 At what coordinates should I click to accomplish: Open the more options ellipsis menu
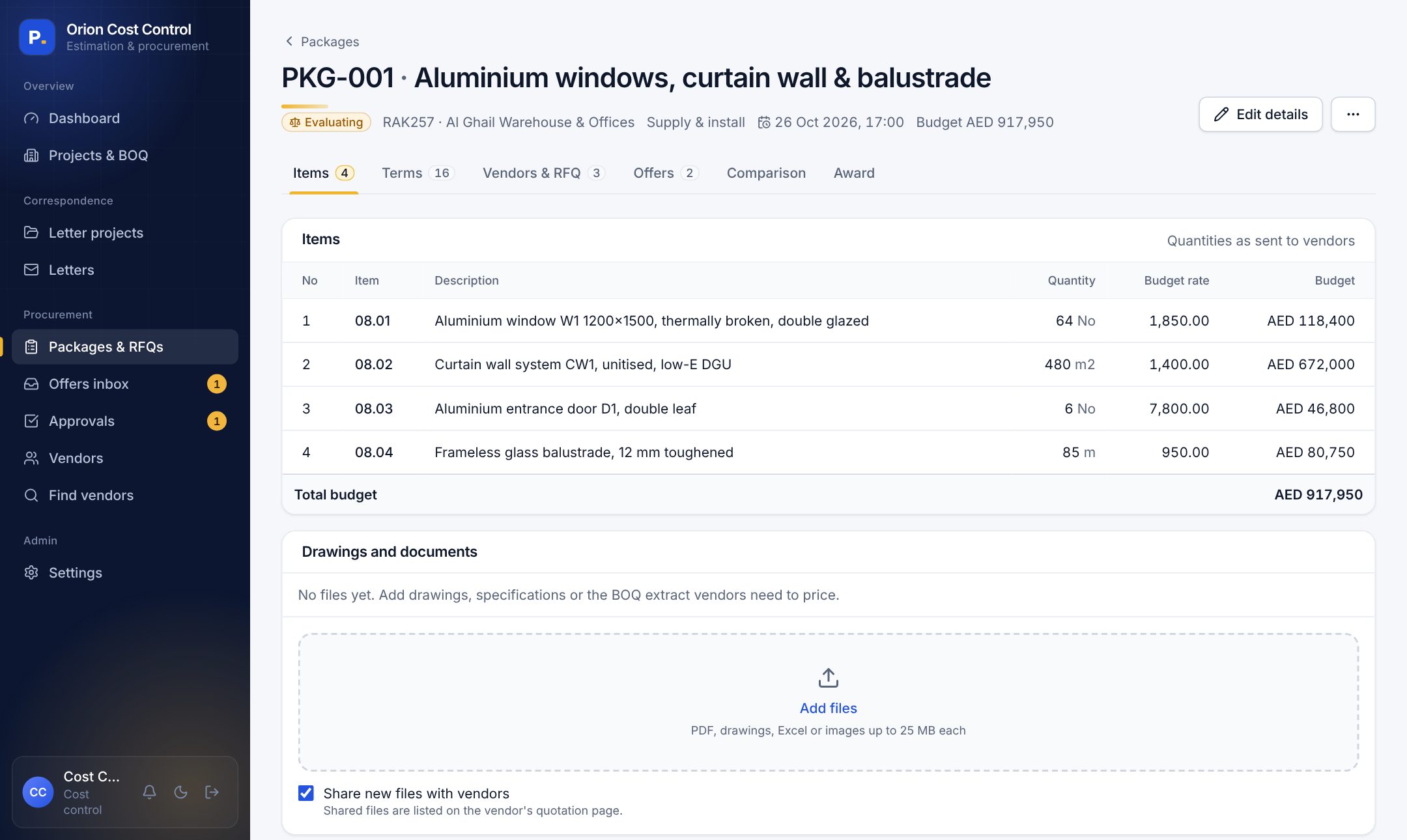pos(1353,115)
